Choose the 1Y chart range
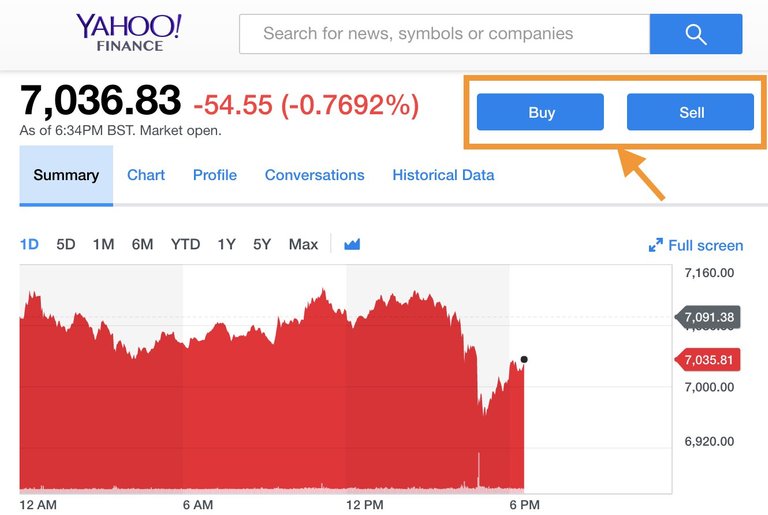The width and height of the screenshot is (768, 515). tap(226, 244)
